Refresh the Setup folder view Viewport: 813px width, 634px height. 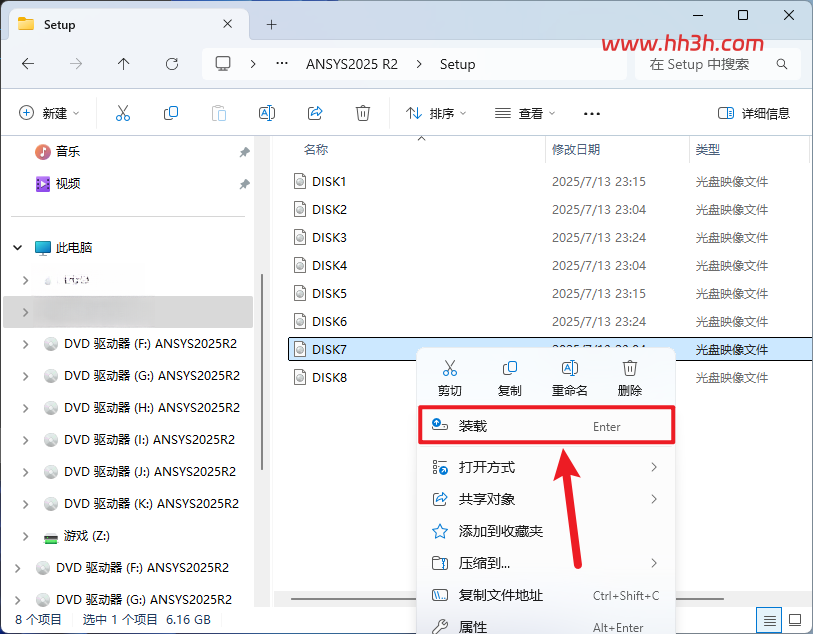click(x=172, y=64)
